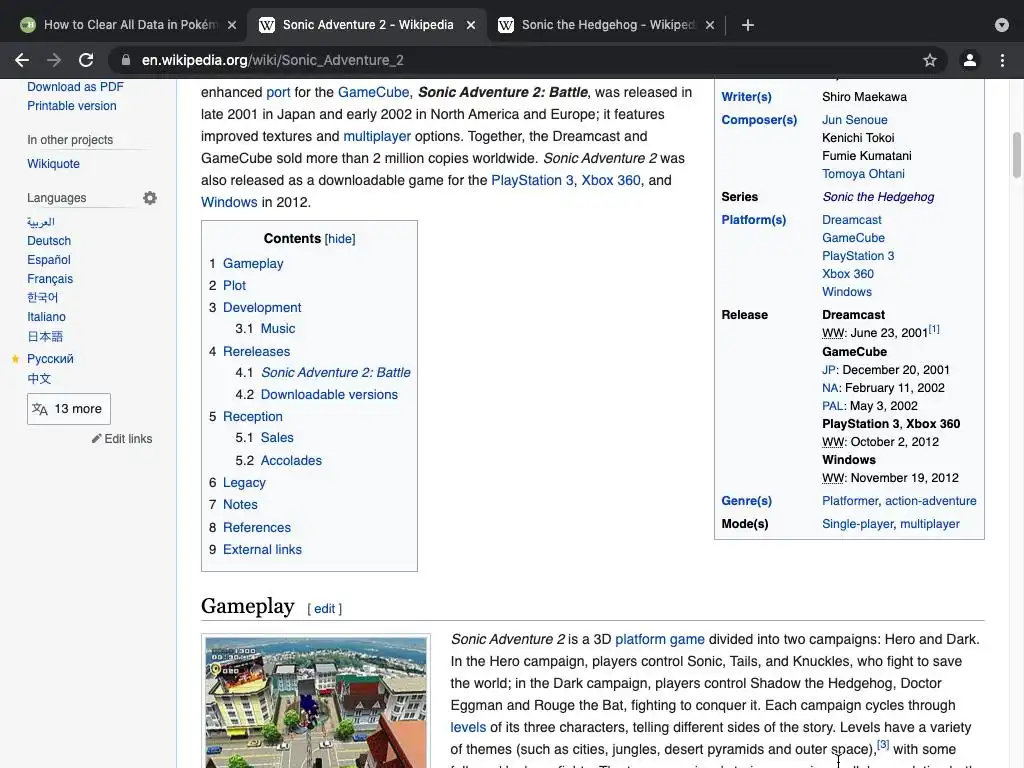Open Composer(s) infobox label link
The height and width of the screenshot is (768, 1024).
click(x=759, y=120)
